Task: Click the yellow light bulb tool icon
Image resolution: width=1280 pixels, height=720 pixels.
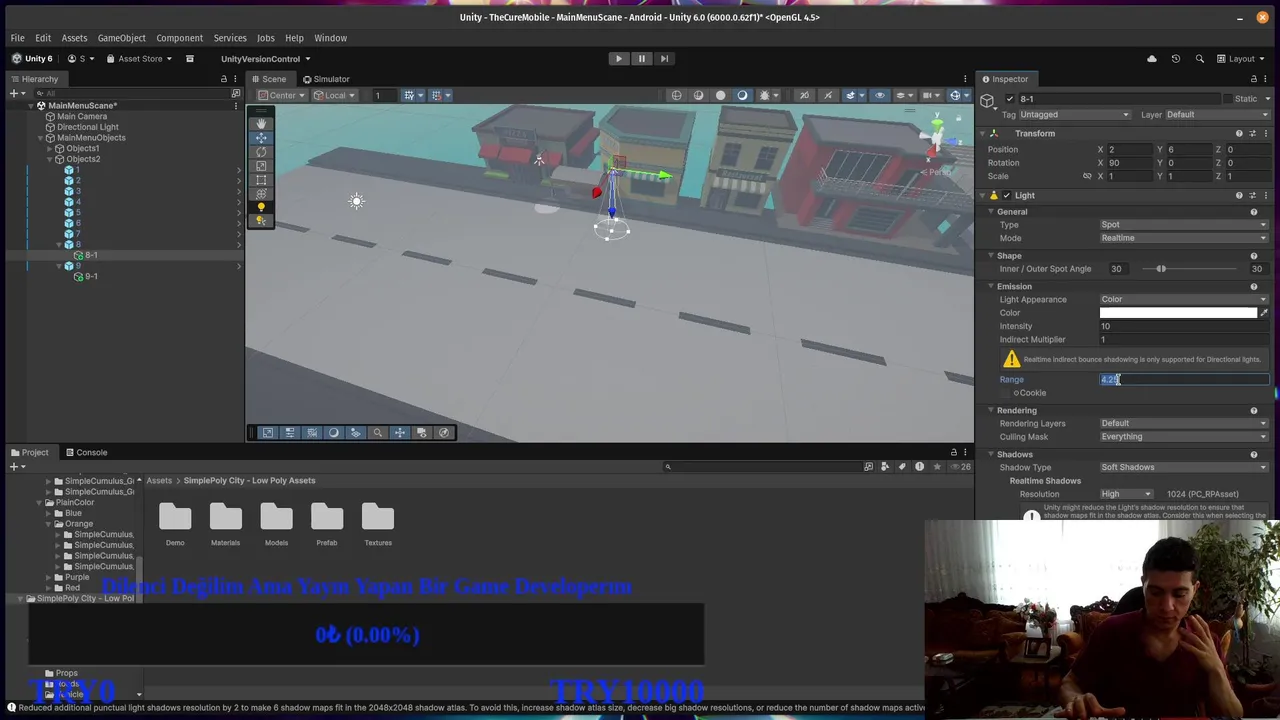Action: click(261, 207)
